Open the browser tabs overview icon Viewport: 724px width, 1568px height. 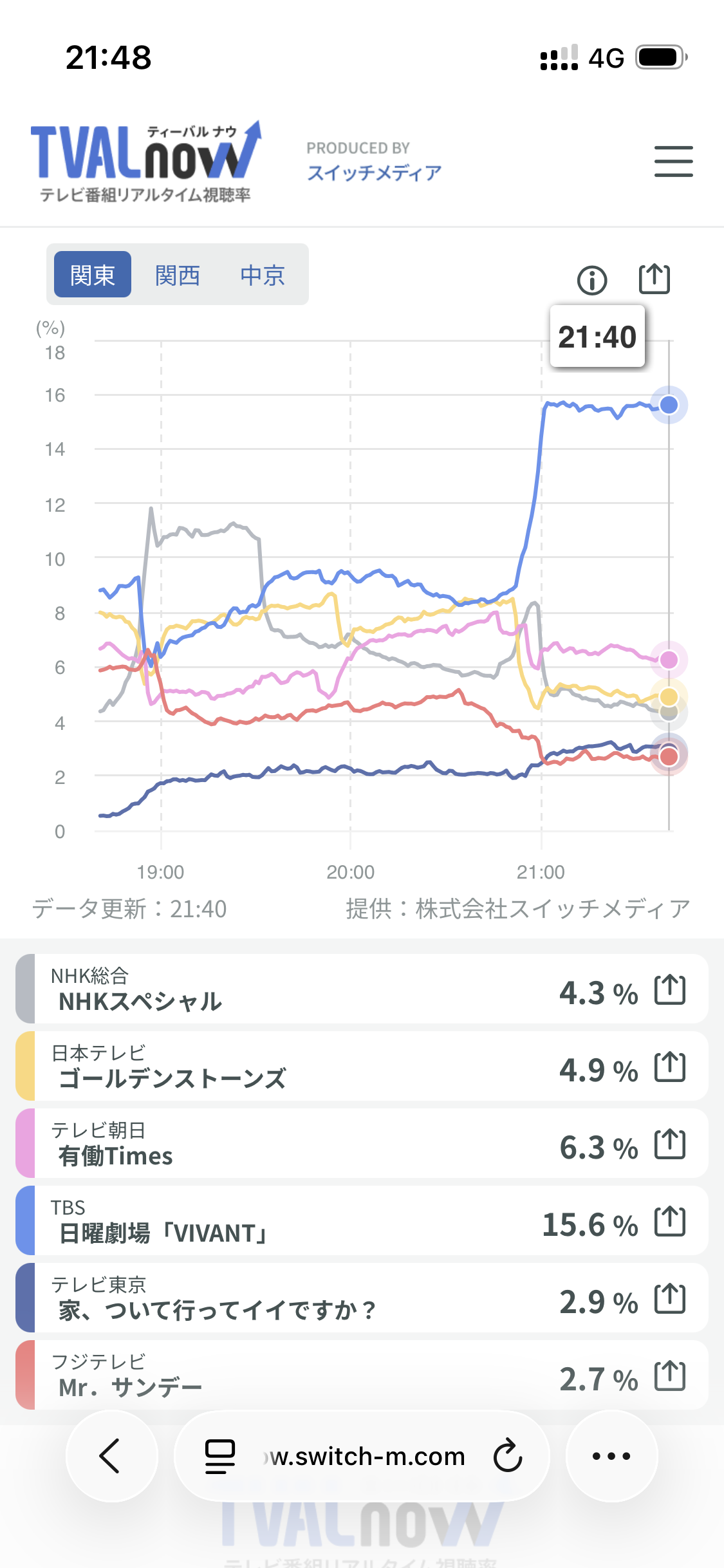[219, 1456]
